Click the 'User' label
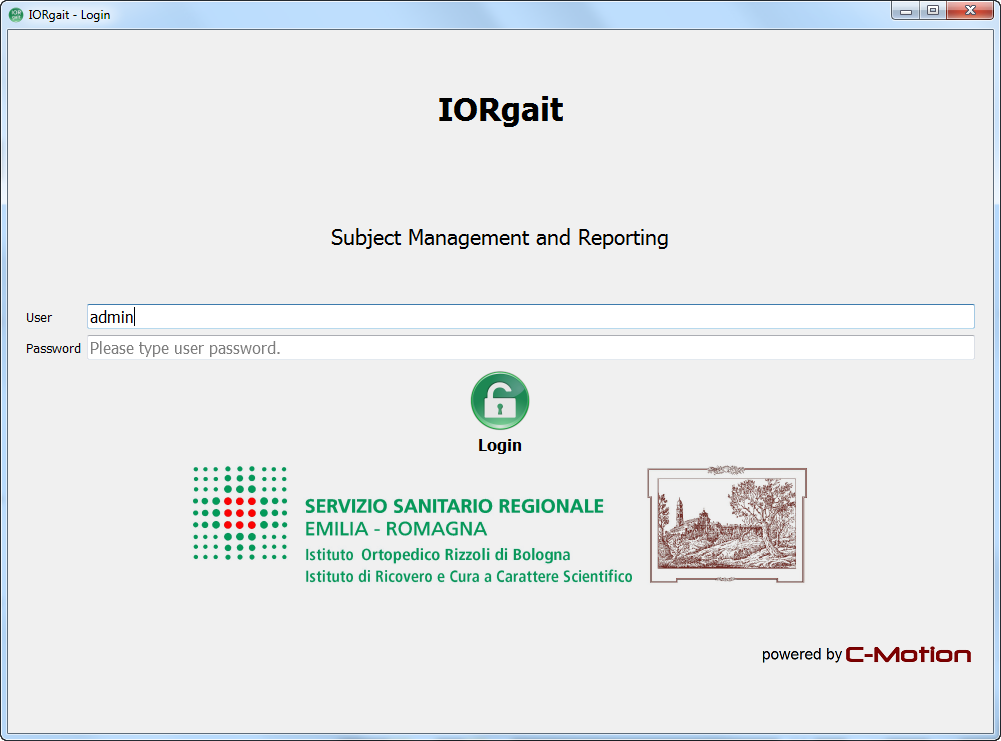Viewport: 1001px width, 741px height. [x=39, y=317]
